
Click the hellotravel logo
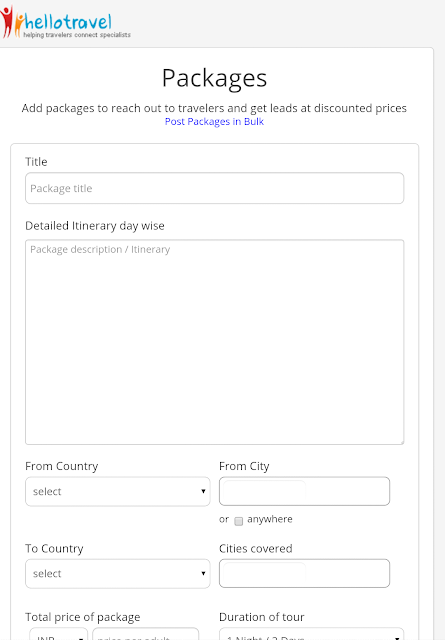click(65, 22)
